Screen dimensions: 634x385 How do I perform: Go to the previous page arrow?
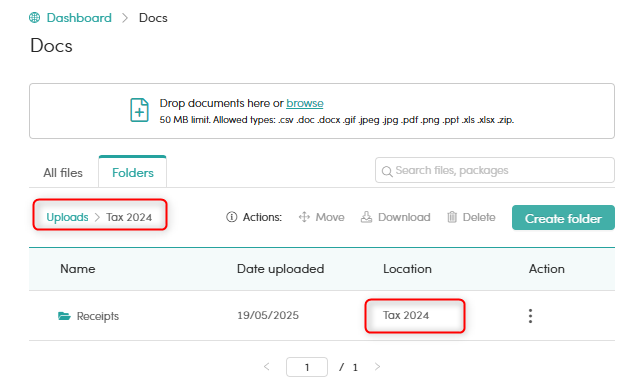266,367
